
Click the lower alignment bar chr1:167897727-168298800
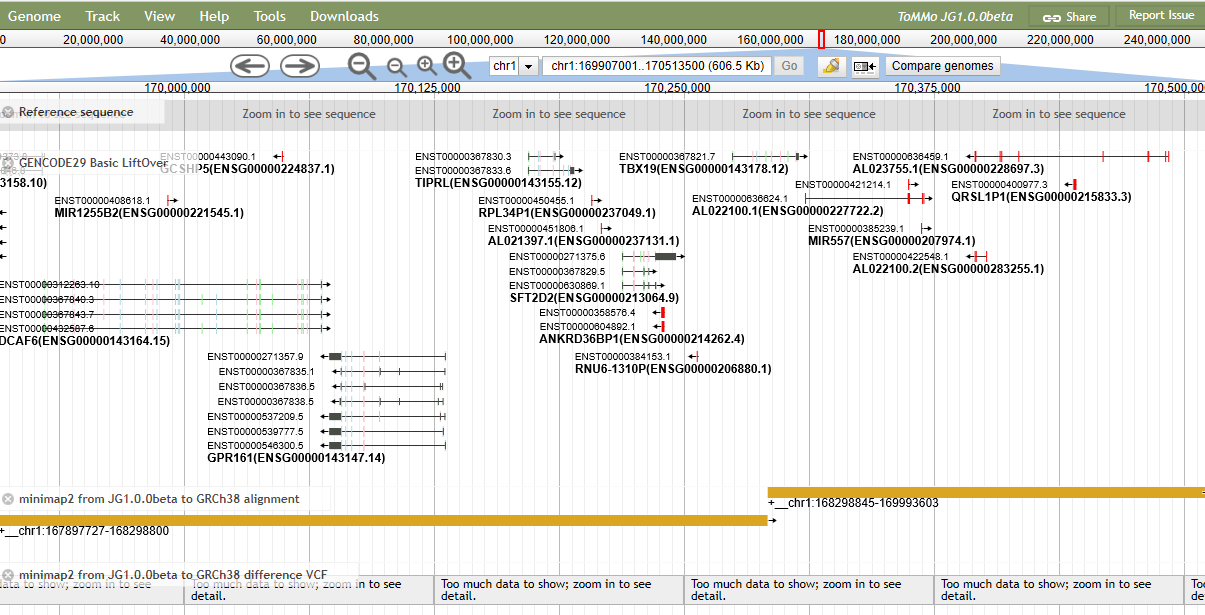click(x=383, y=520)
